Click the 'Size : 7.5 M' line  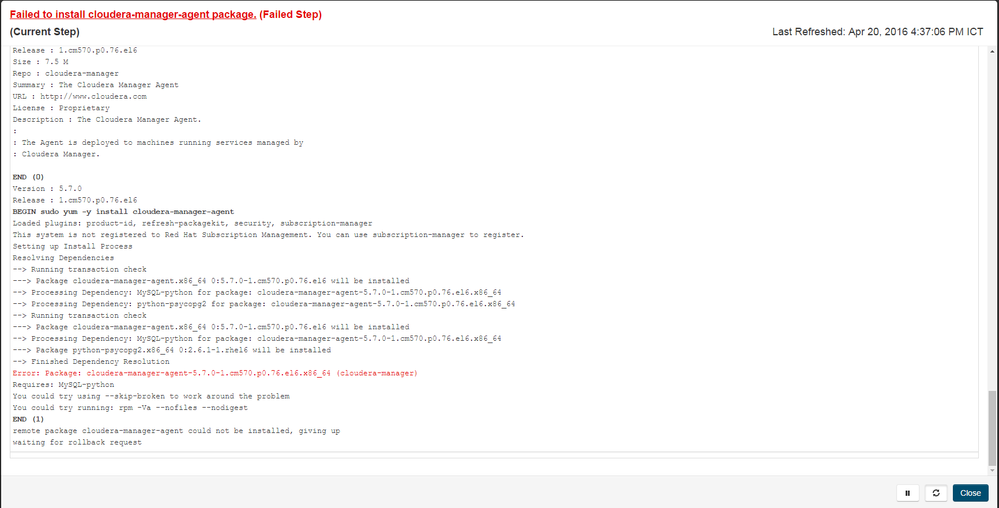tap(40, 62)
